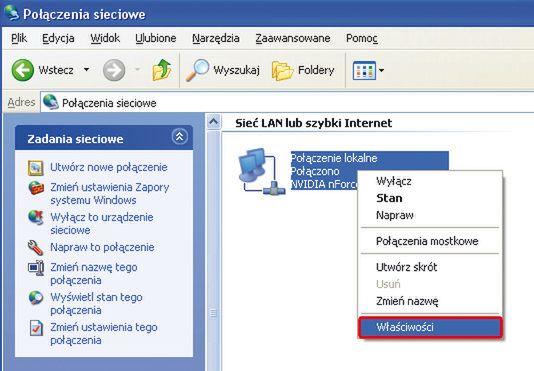Click the Wyszukaj toolbar label
Viewport: 534px width, 371px height.
coord(236,70)
